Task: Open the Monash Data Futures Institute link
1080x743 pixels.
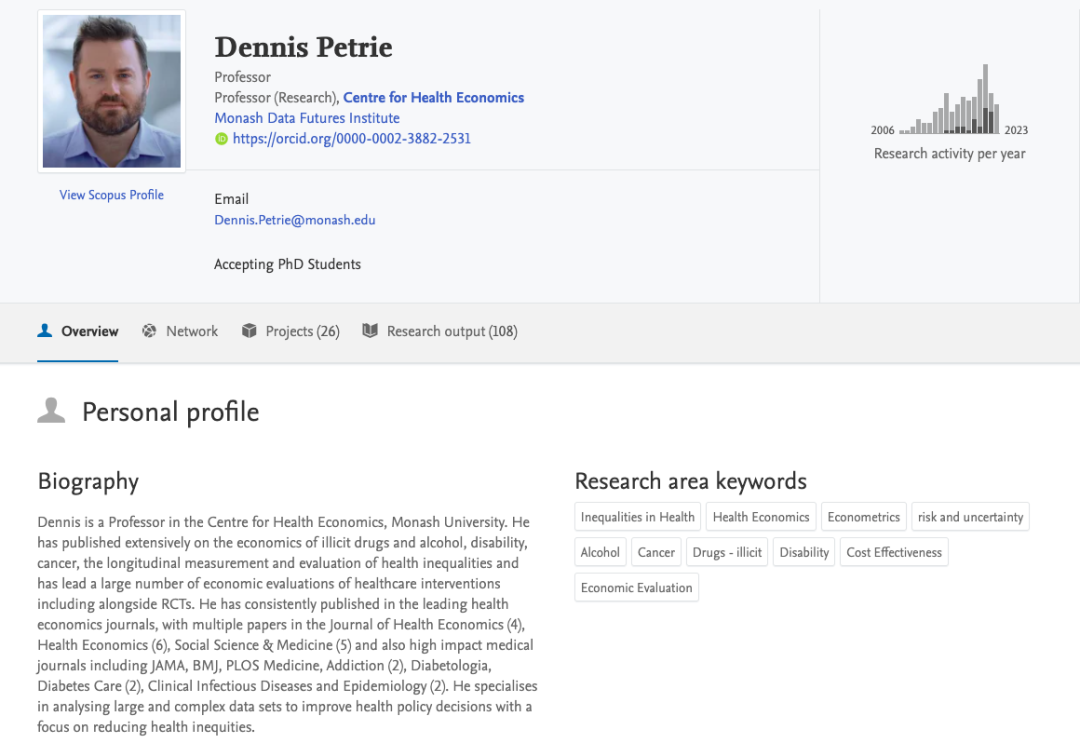Action: click(307, 118)
